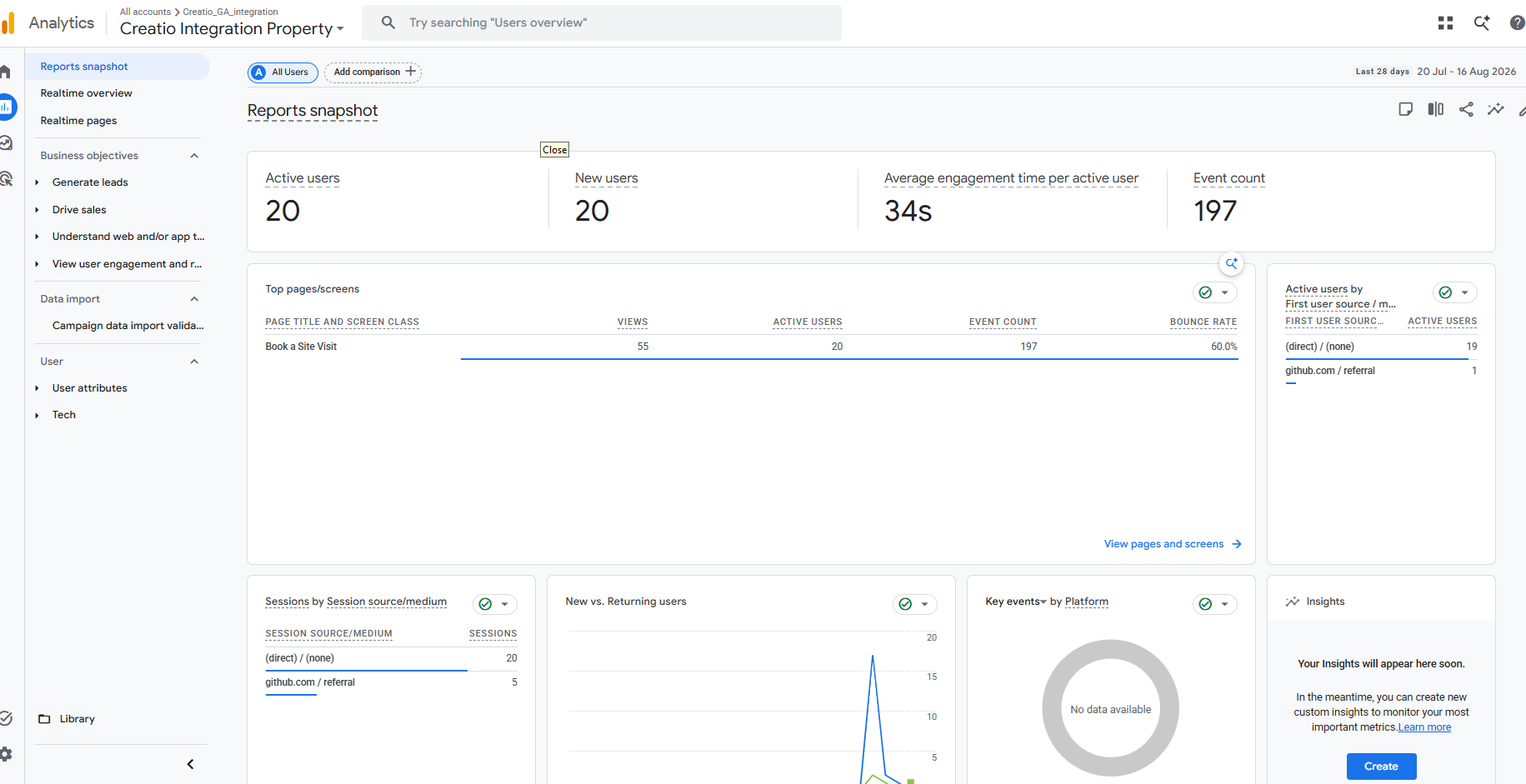Screen dimensions: 1526x784
Task: Change the Last 28 days date range
Action: click(1436, 72)
